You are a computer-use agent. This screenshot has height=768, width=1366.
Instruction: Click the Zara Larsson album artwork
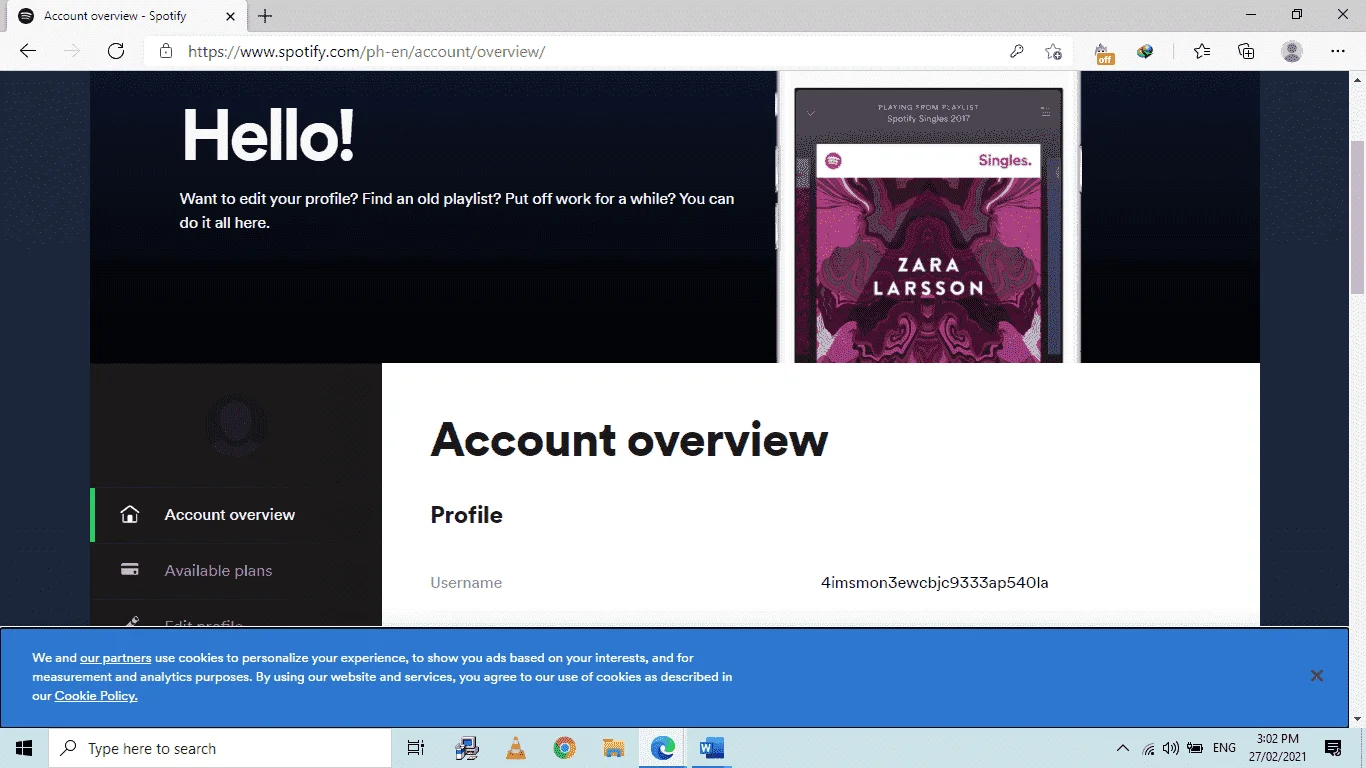point(929,270)
